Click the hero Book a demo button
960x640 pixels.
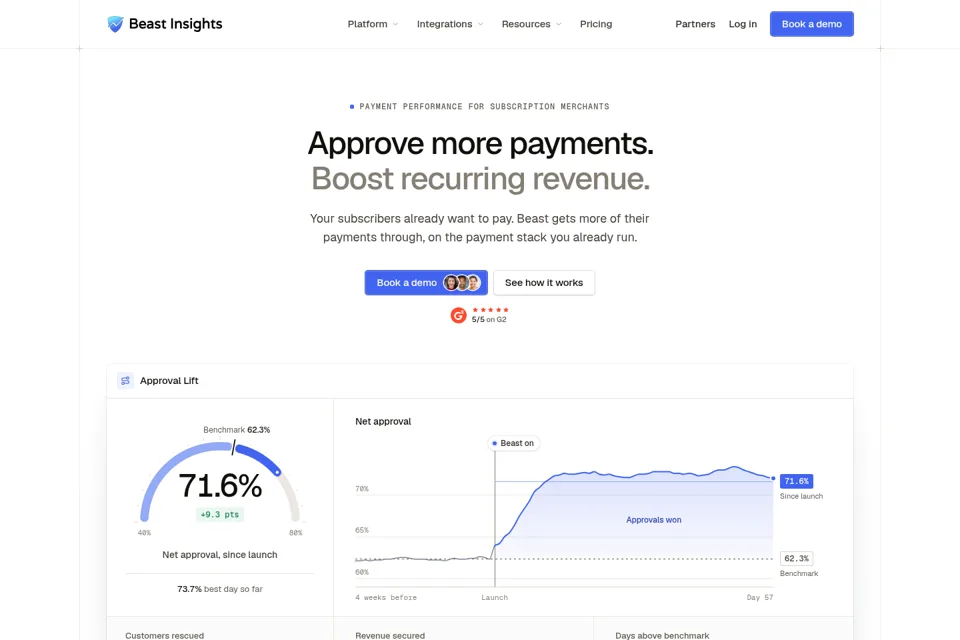(426, 282)
